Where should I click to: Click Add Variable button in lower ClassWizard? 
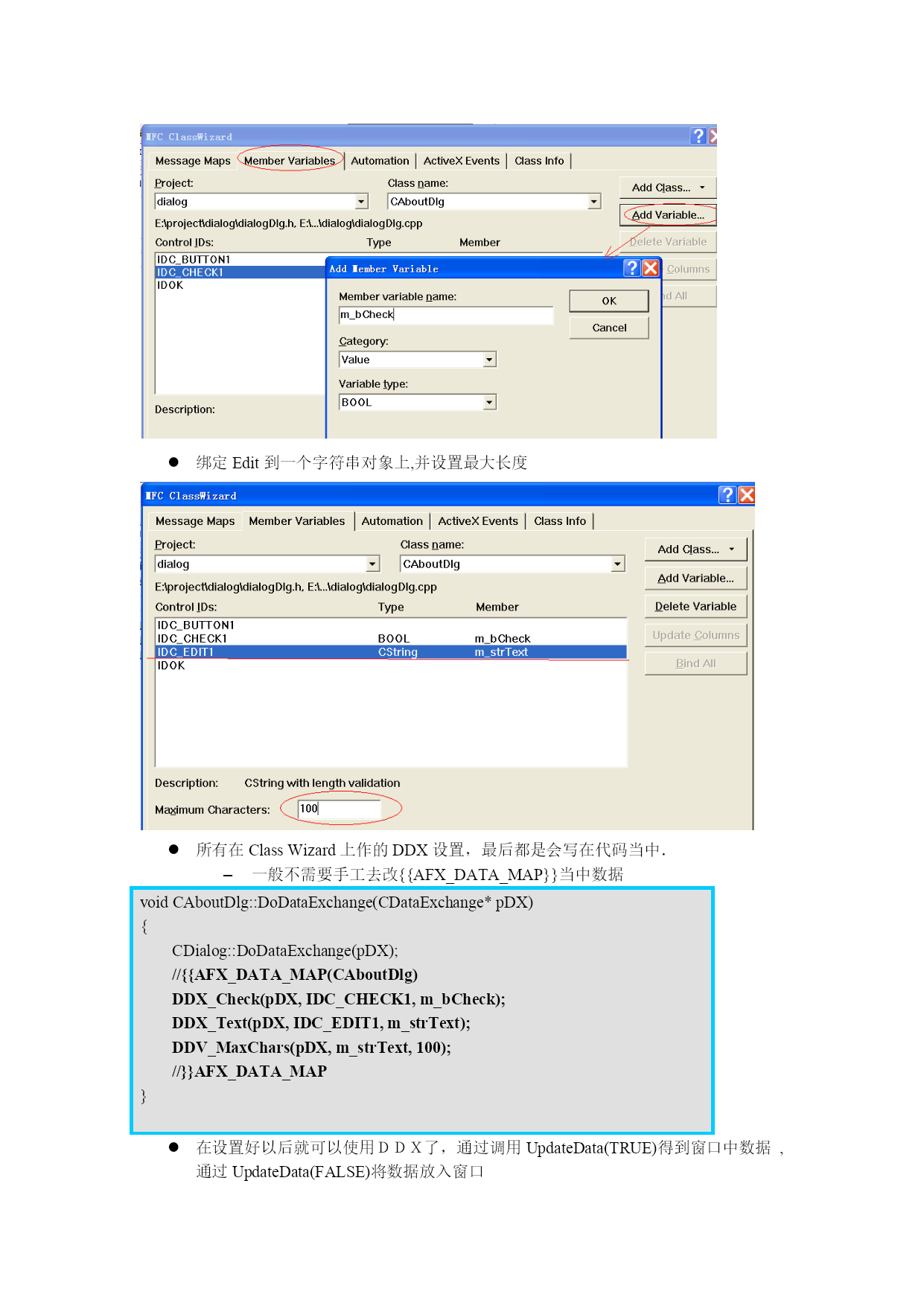click(695, 578)
